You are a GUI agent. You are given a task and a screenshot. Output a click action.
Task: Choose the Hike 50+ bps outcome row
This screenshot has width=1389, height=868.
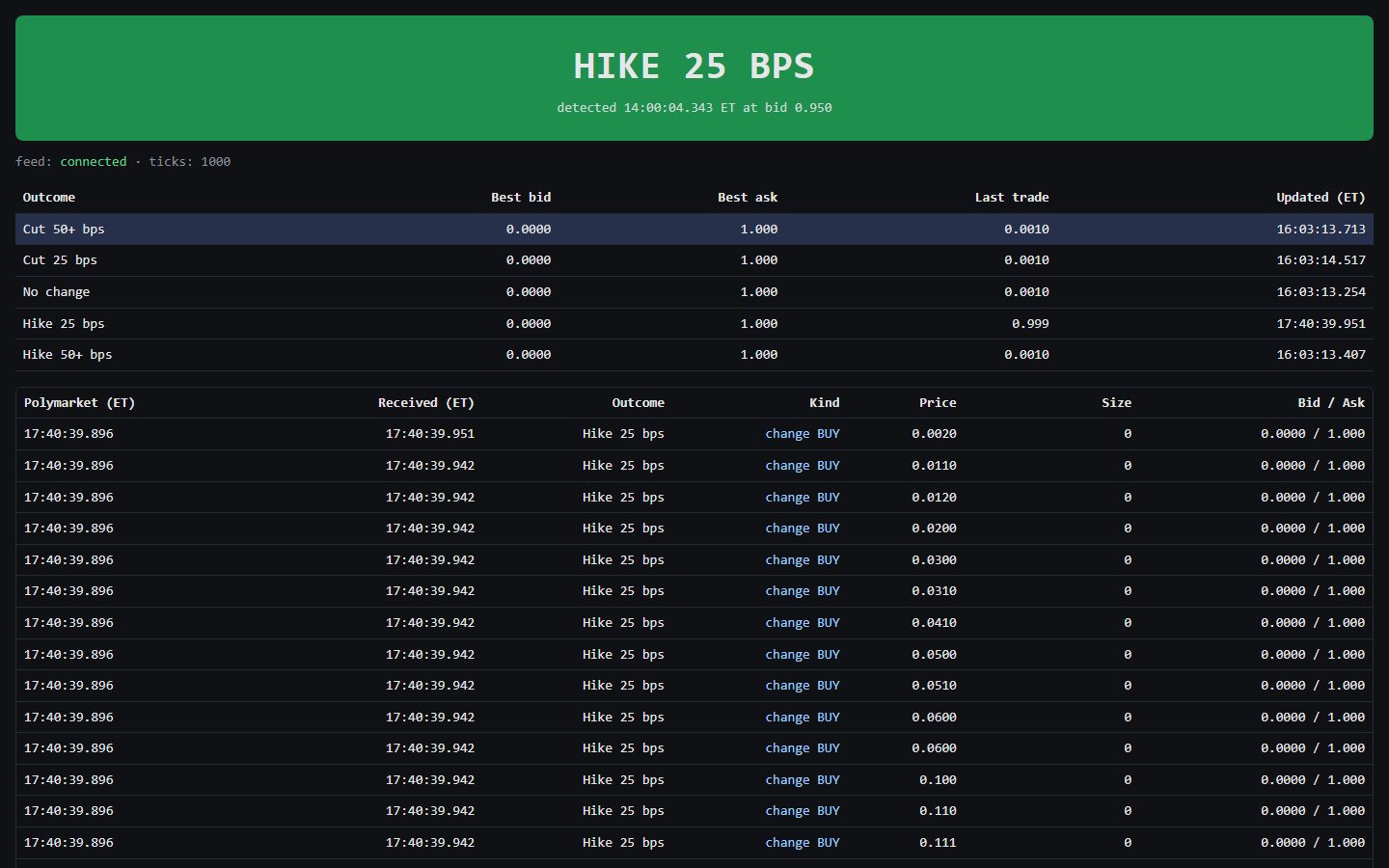(694, 355)
